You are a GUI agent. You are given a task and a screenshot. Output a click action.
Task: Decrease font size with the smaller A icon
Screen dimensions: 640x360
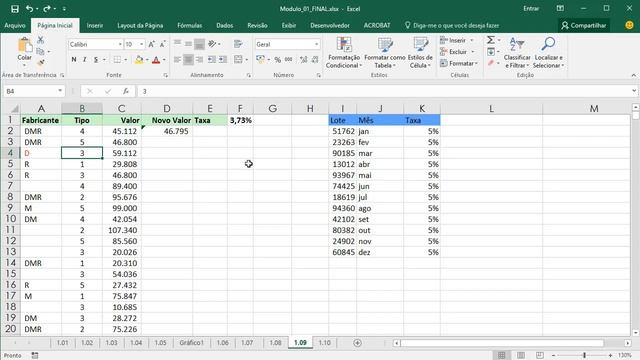tap(162, 44)
